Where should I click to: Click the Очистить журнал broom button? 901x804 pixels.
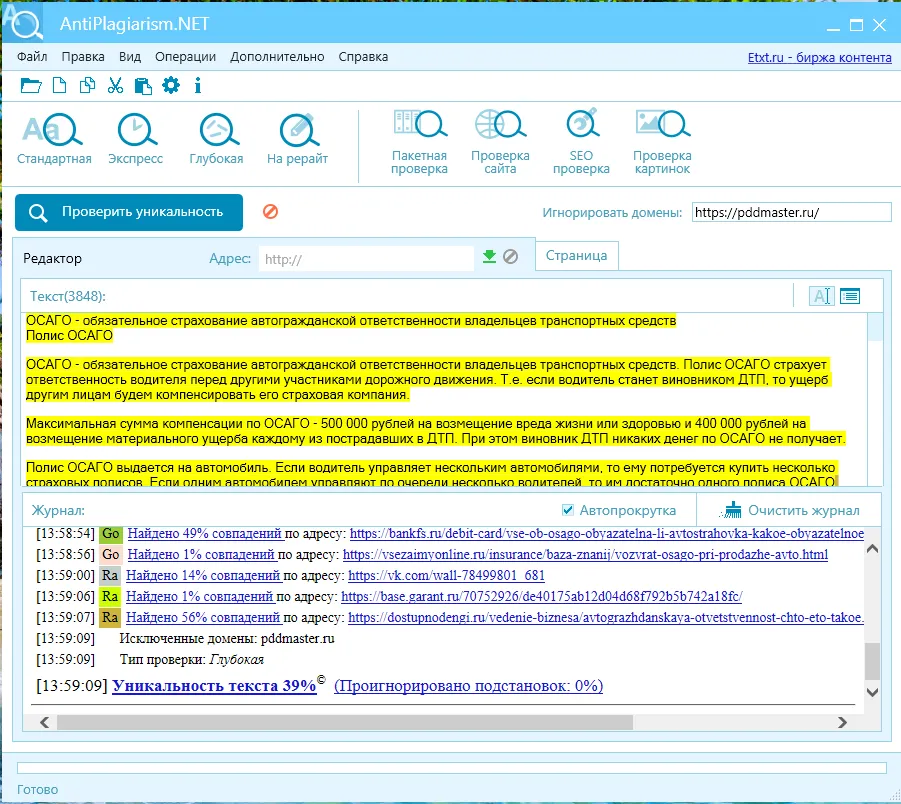coord(790,510)
